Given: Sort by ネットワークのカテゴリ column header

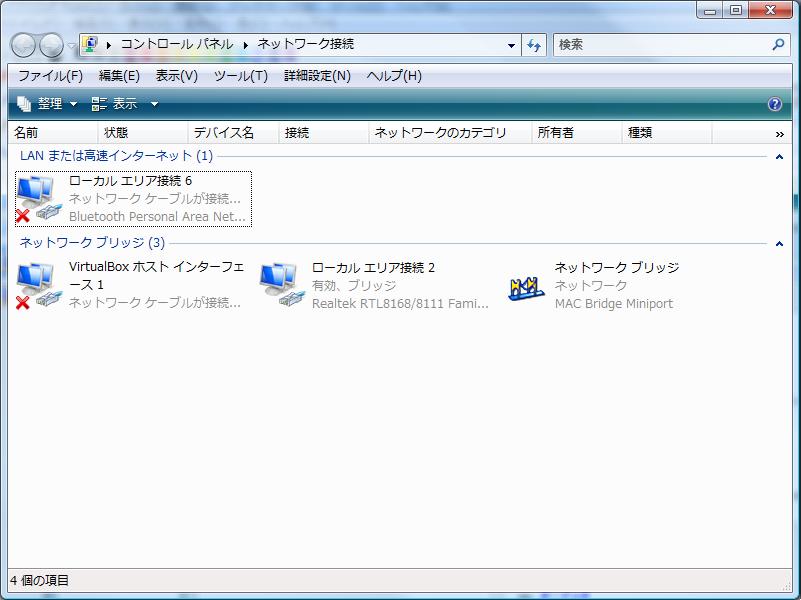Looking at the screenshot, I should coord(451,133).
